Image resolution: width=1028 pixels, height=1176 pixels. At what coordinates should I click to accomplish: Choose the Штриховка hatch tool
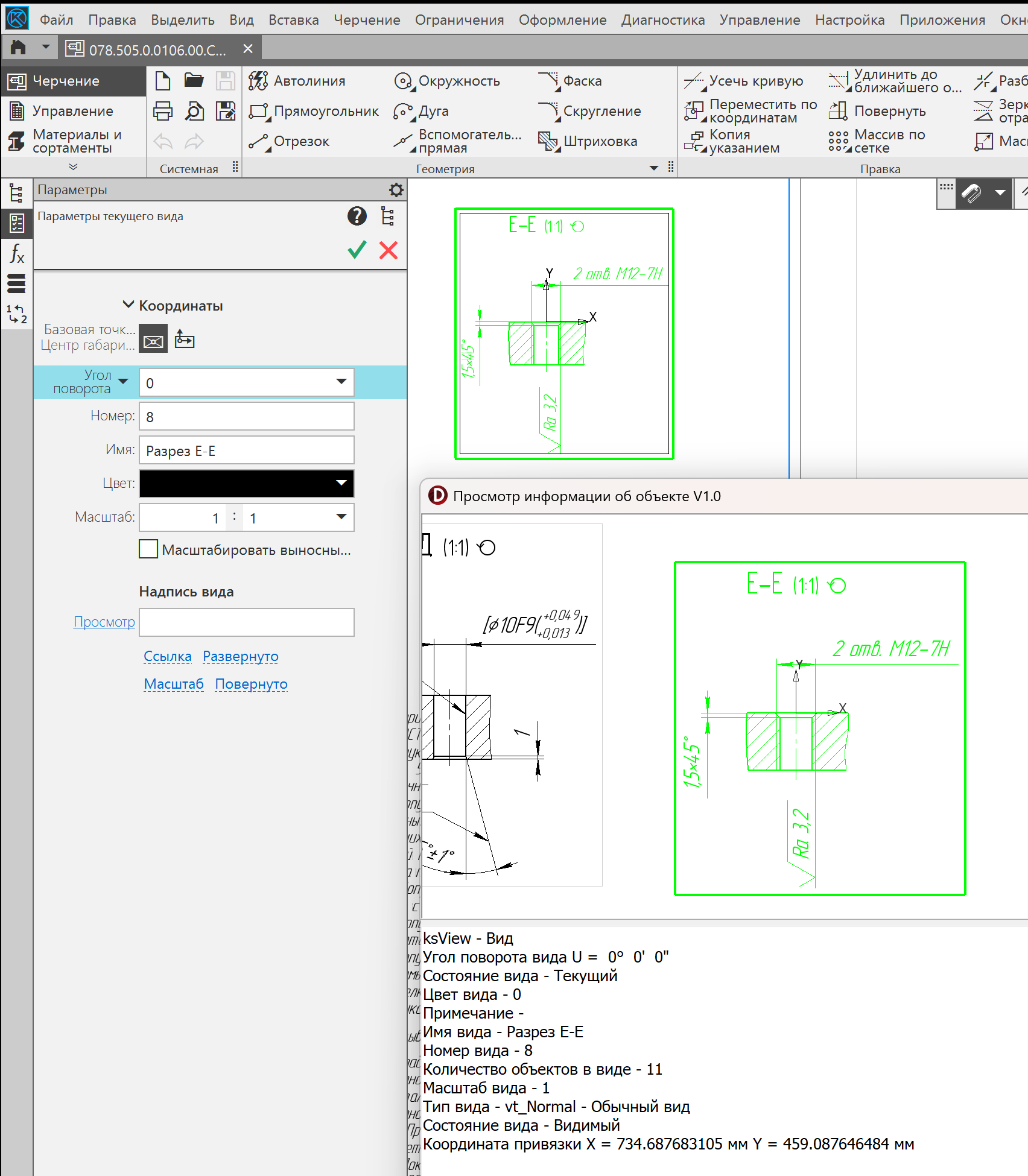[x=588, y=141]
